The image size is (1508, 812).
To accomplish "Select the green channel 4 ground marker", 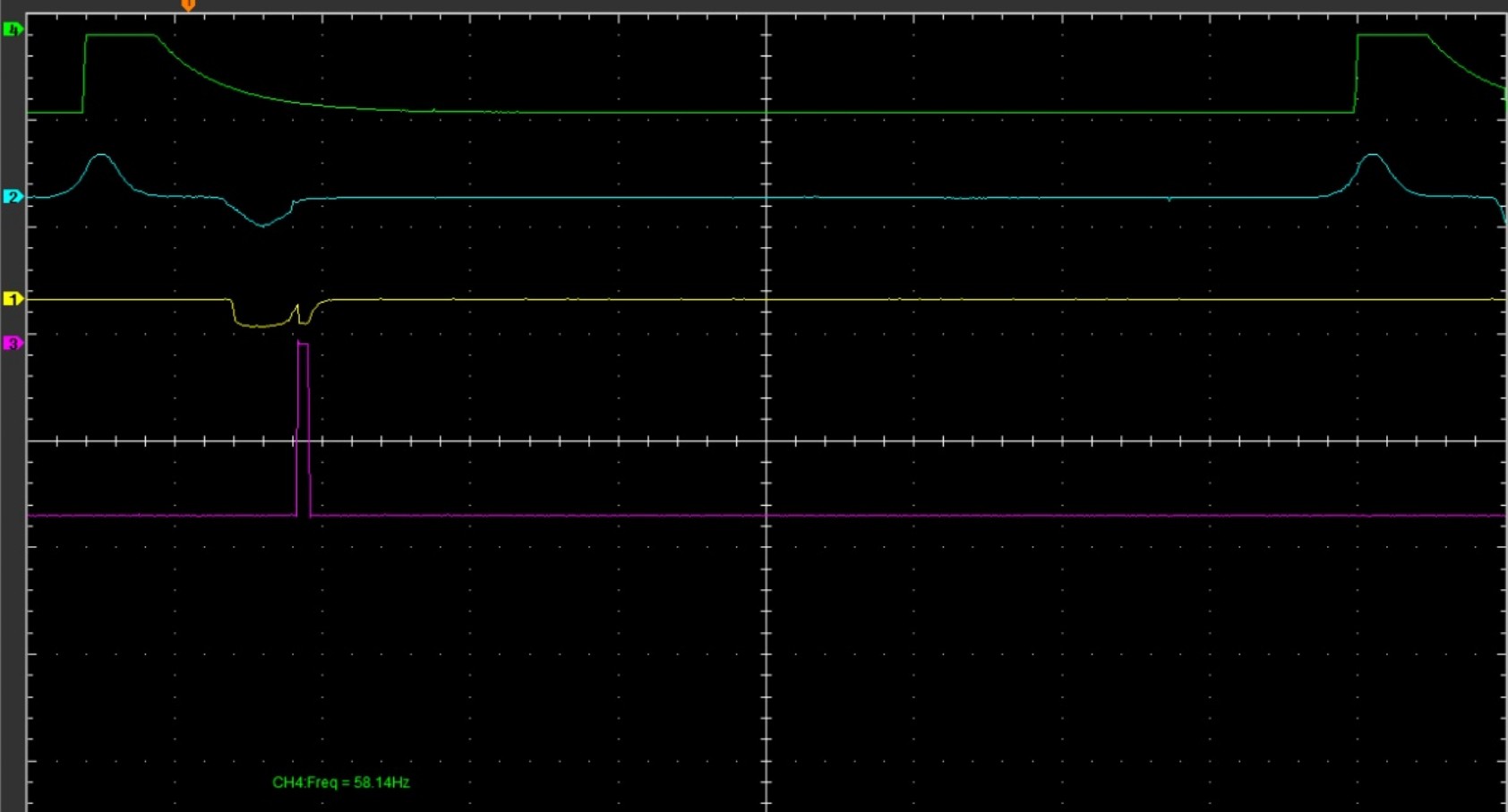I will pos(13,30).
